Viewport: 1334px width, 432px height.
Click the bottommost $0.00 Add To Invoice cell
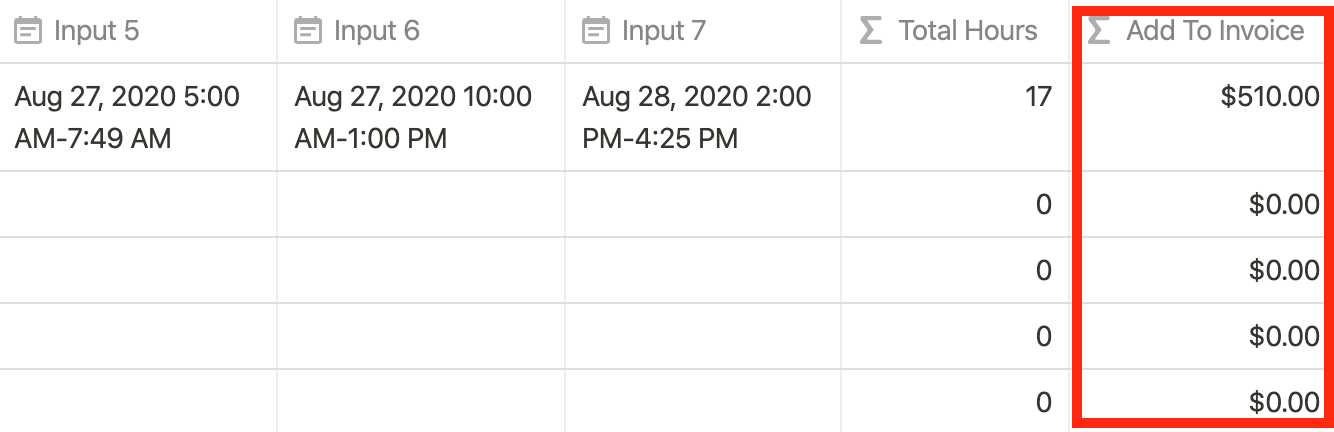1203,402
